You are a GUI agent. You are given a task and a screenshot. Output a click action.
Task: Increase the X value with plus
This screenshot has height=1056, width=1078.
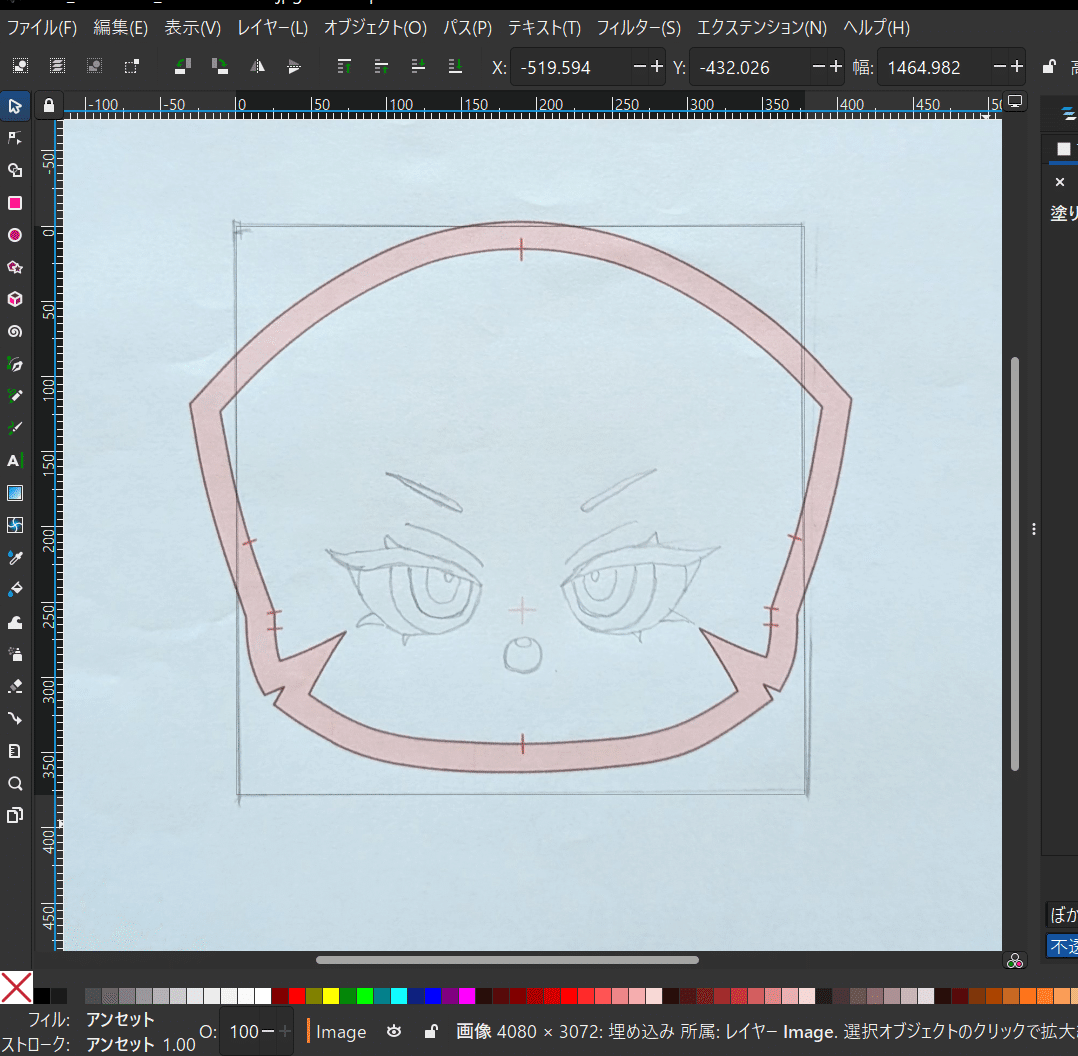tap(657, 67)
